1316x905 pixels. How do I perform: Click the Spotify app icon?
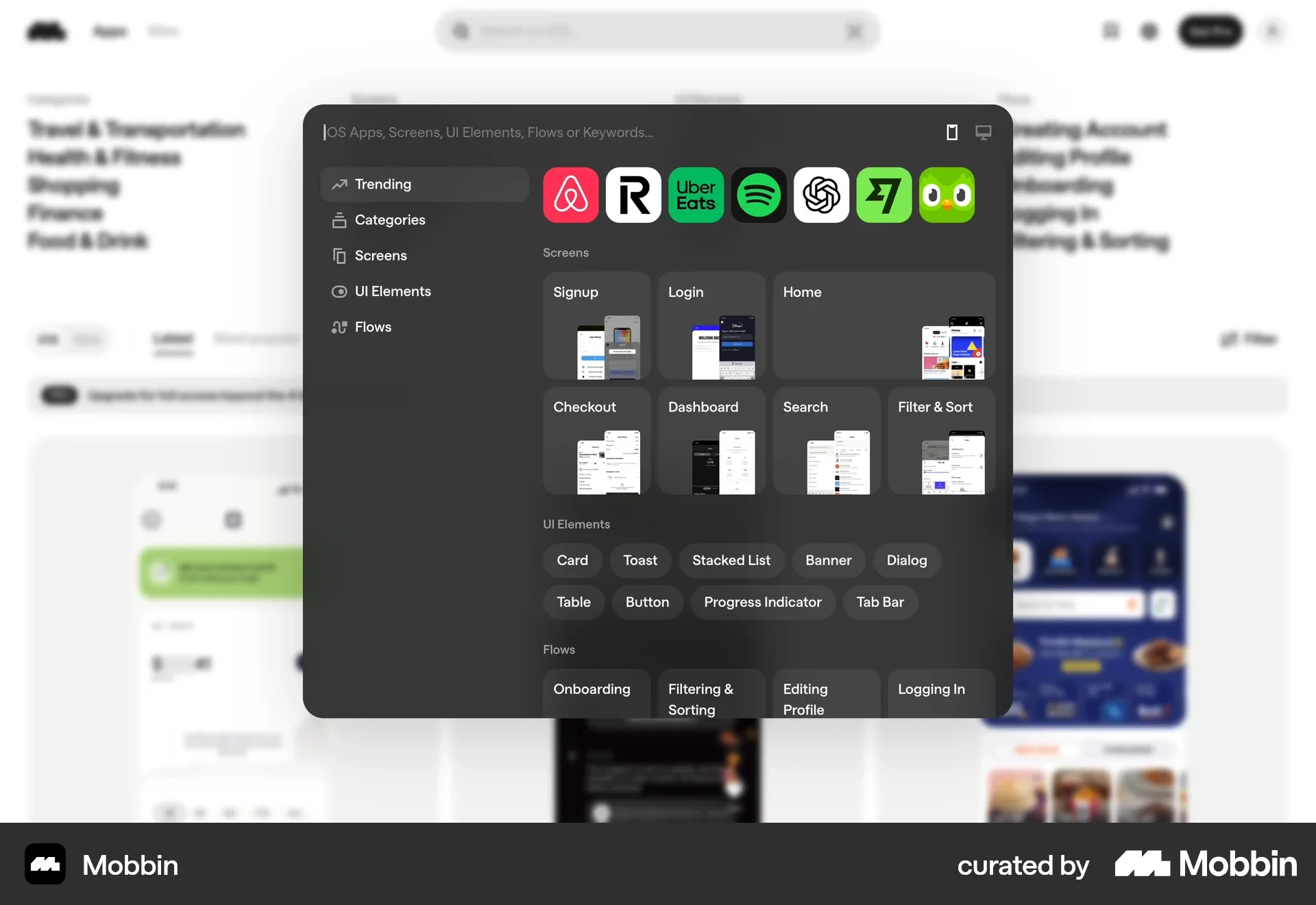(759, 195)
